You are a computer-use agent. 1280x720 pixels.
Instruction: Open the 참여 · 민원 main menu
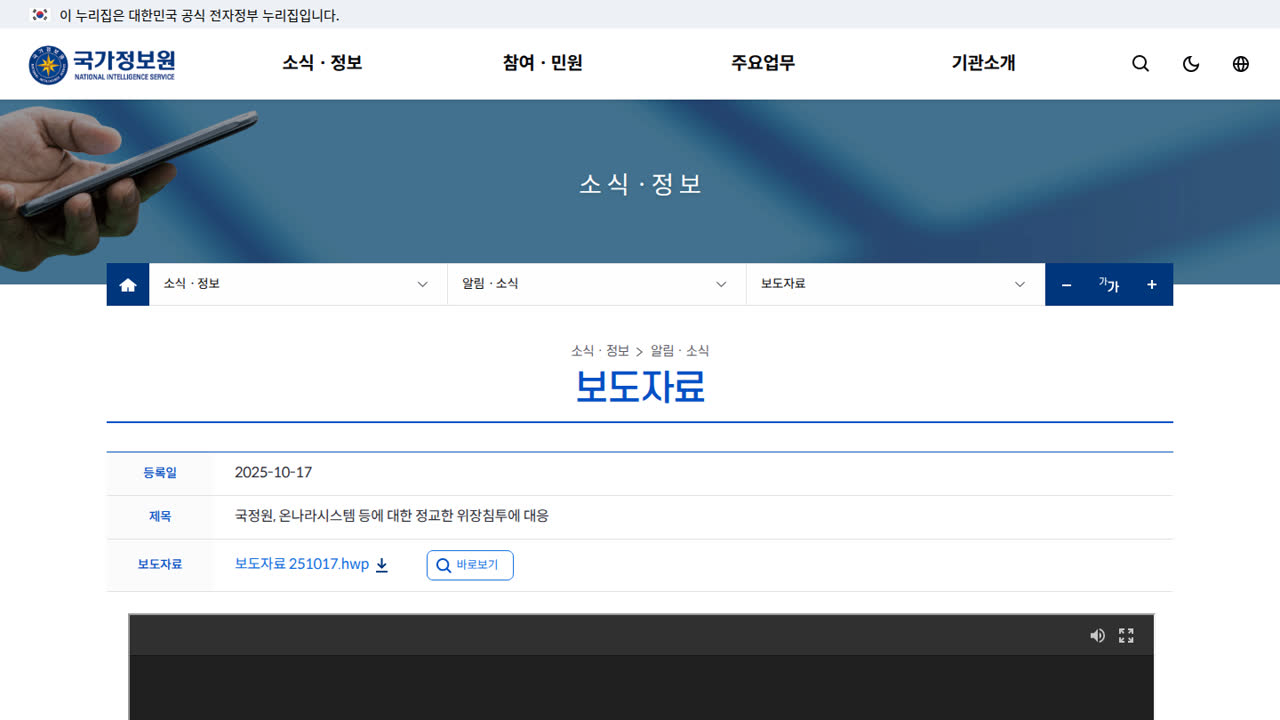(542, 63)
